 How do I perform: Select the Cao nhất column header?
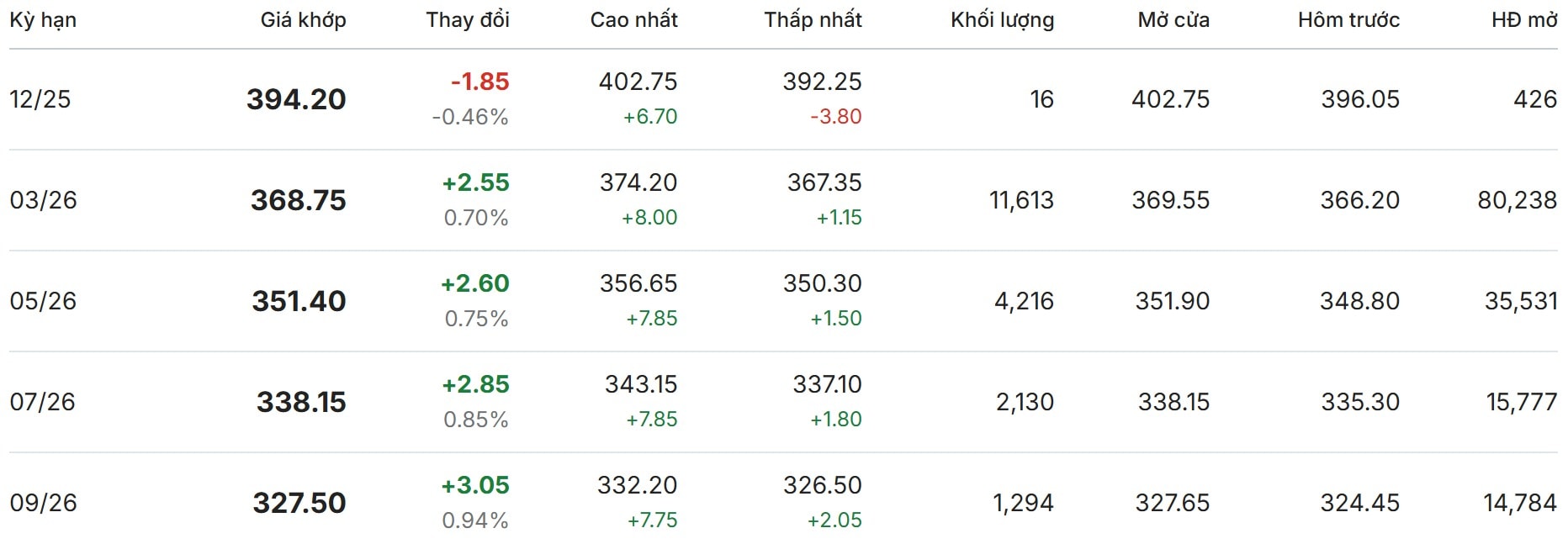coord(633,20)
